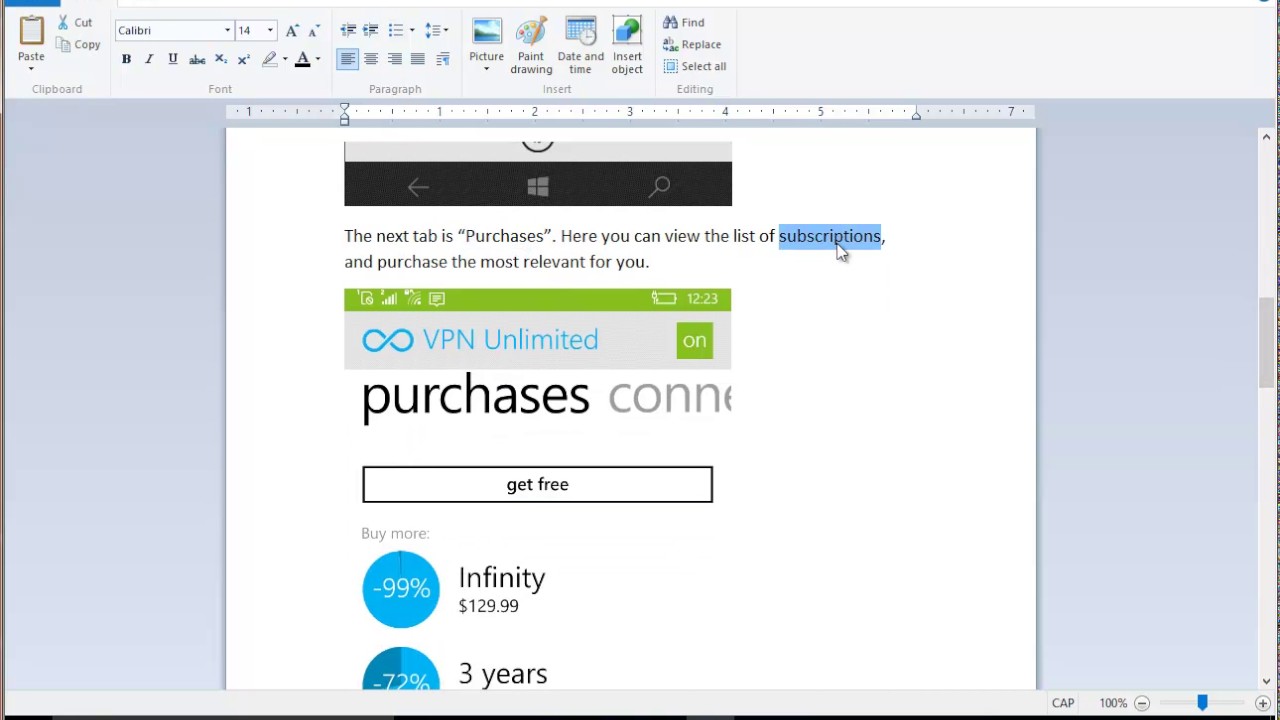Click Insert object
Image resolution: width=1280 pixels, height=720 pixels.
pos(627,45)
